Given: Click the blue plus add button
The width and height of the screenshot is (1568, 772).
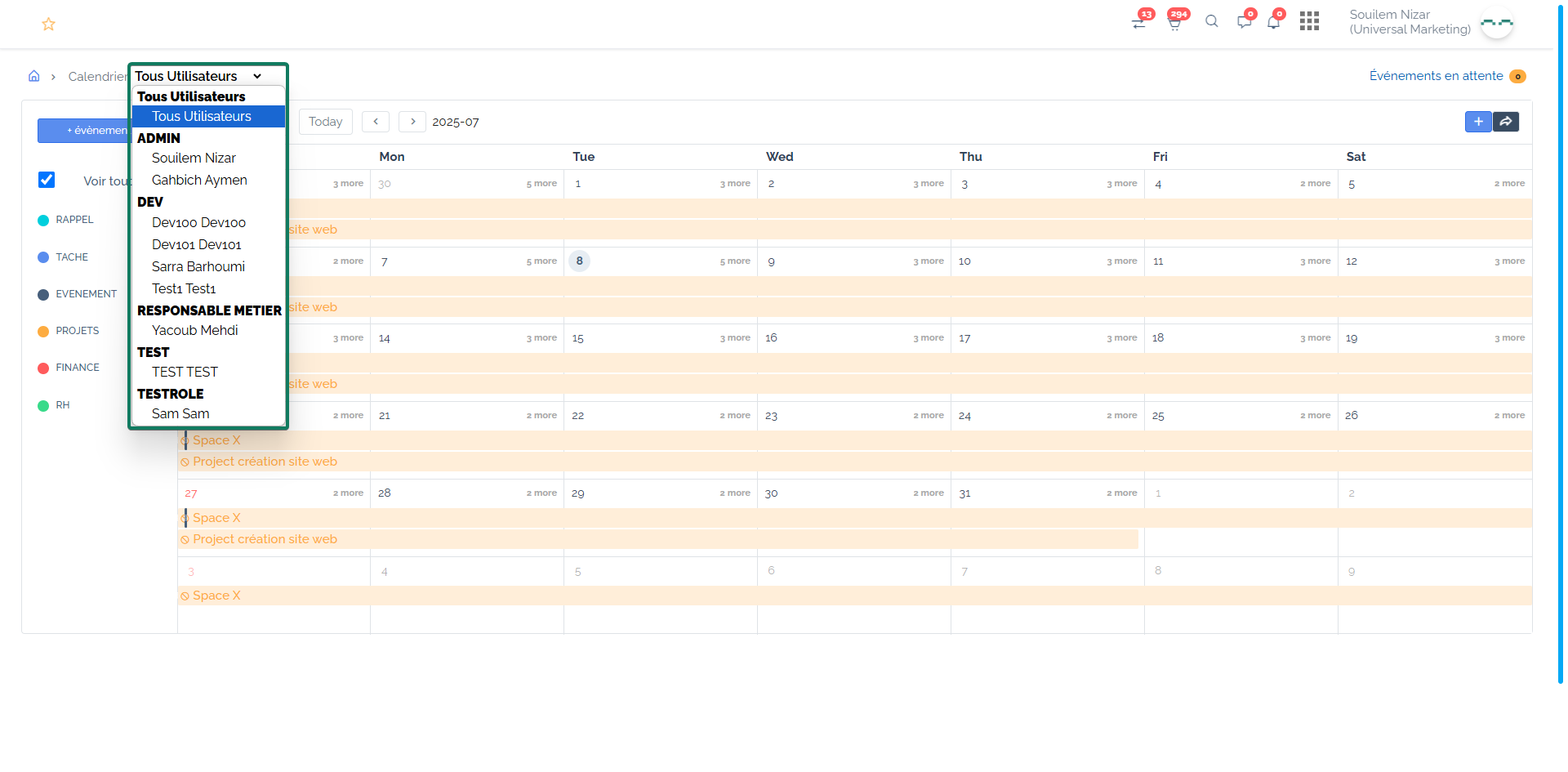Looking at the screenshot, I should (x=1478, y=122).
